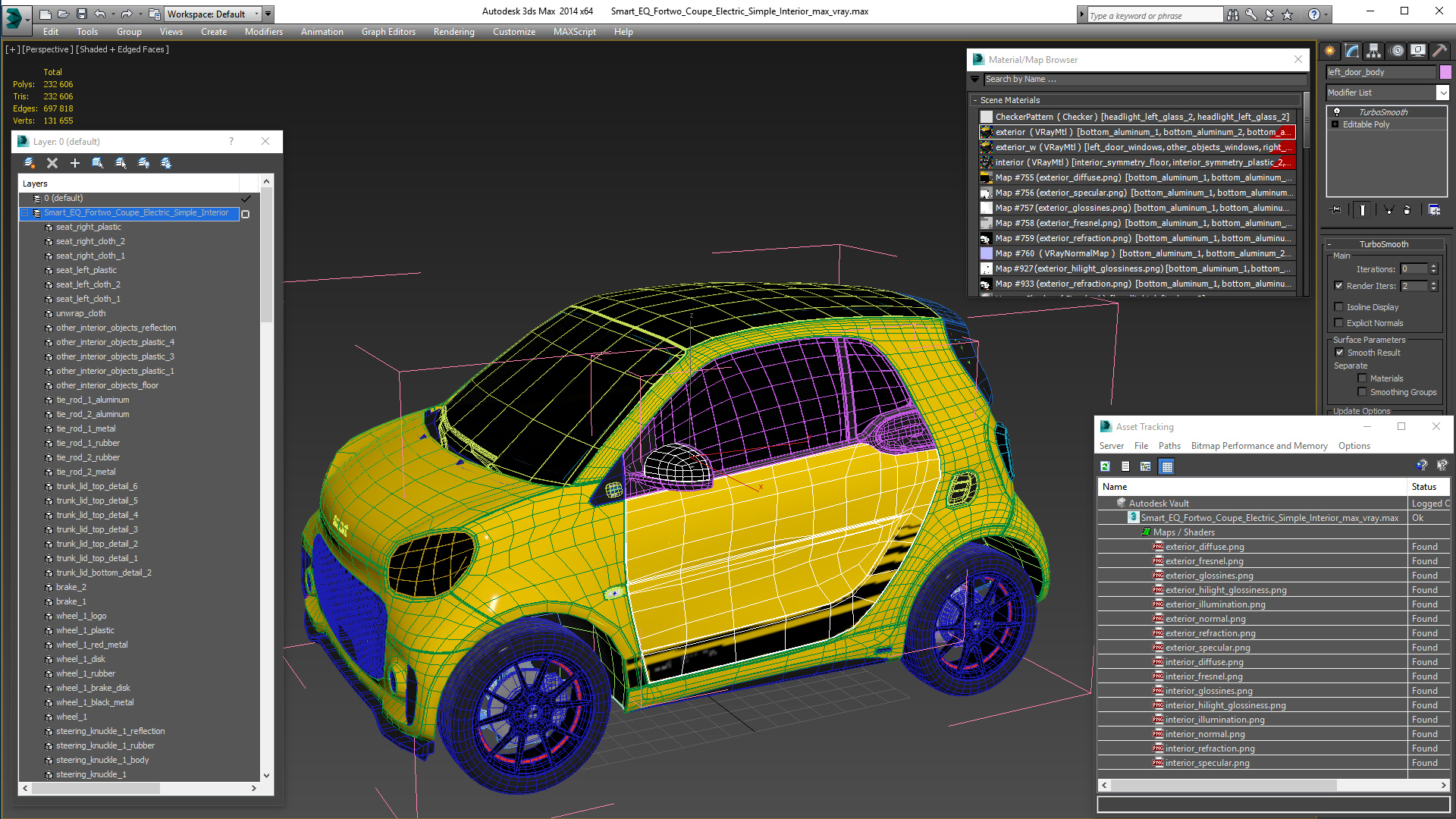Collapse the TurboSmooth rollout
This screenshot has width=1456, height=819.
[1329, 244]
